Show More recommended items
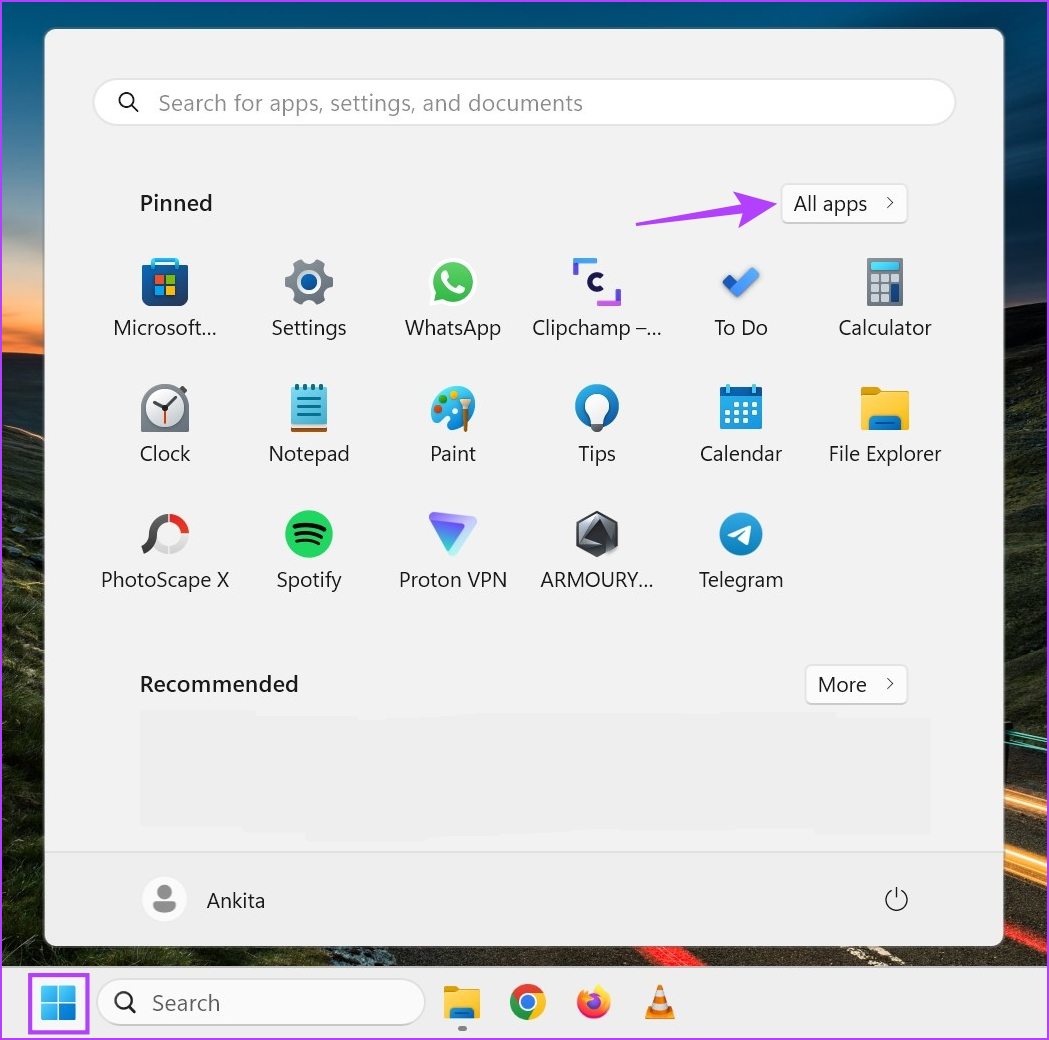 pos(856,684)
